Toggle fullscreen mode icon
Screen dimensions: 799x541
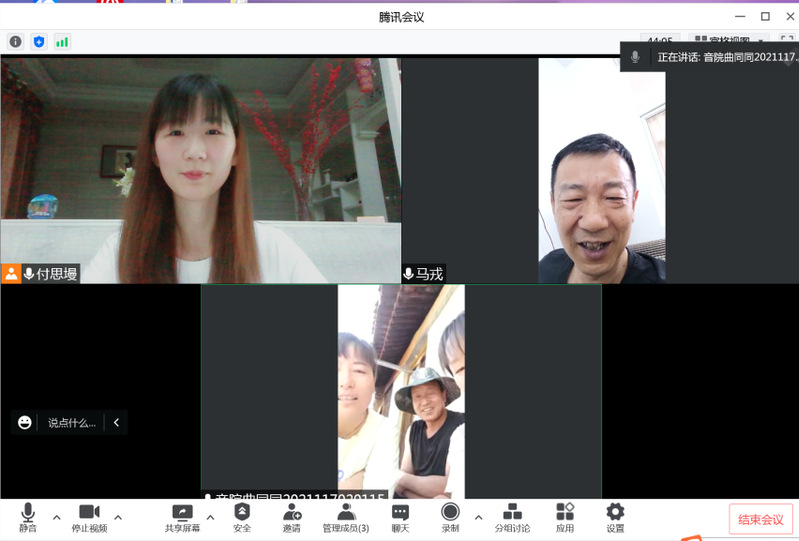(787, 40)
